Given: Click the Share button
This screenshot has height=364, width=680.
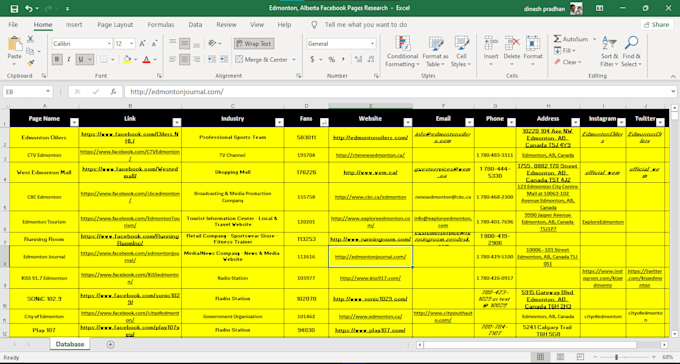Looking at the screenshot, I should 657,25.
